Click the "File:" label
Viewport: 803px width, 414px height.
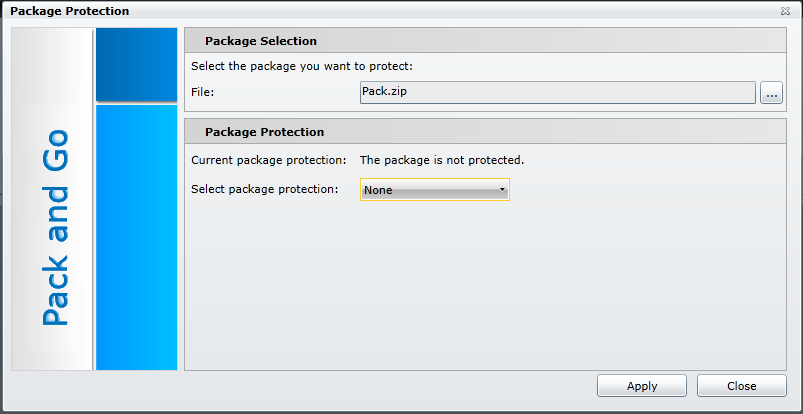[x=203, y=93]
